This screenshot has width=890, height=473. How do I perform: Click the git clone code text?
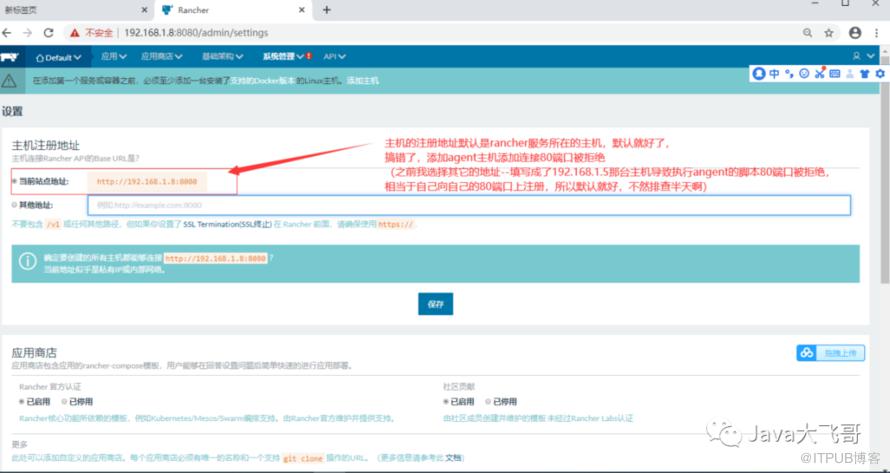tap(304, 458)
